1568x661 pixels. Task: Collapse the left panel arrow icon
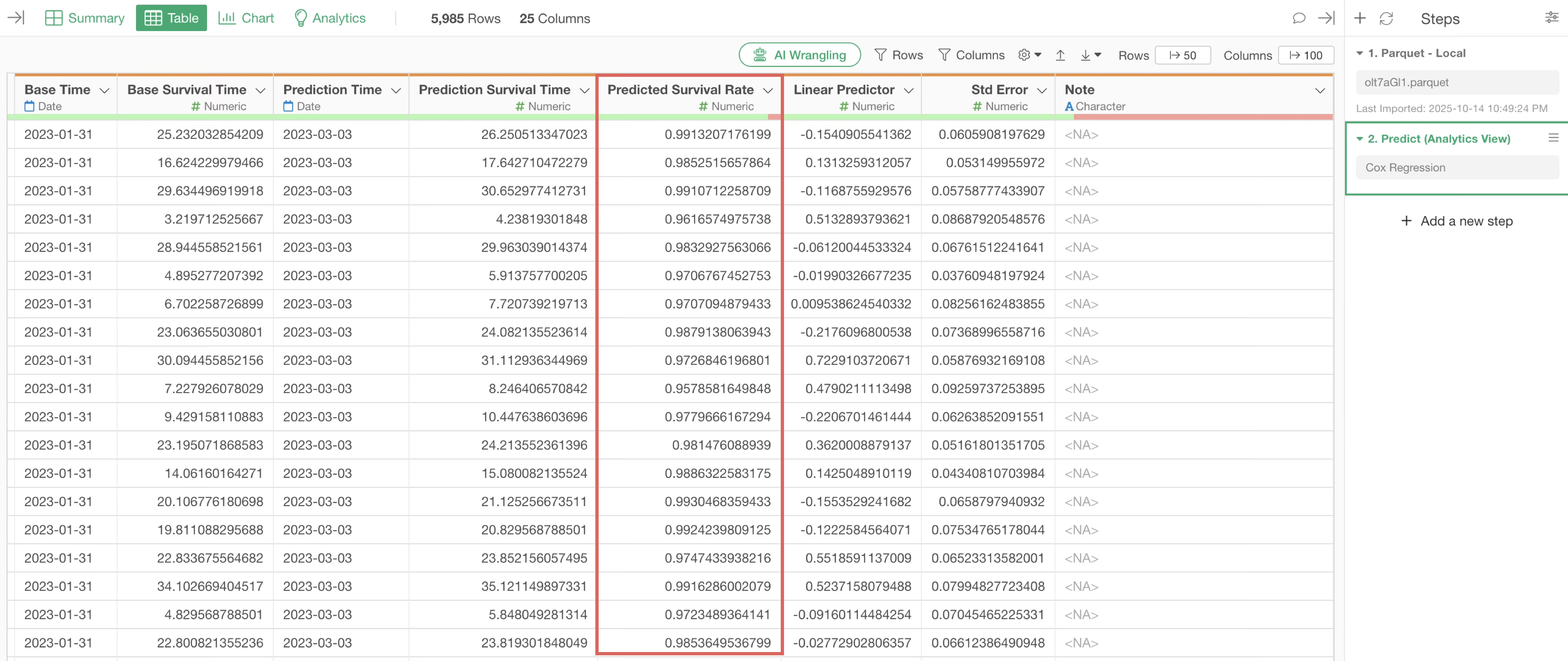pyautogui.click(x=16, y=18)
